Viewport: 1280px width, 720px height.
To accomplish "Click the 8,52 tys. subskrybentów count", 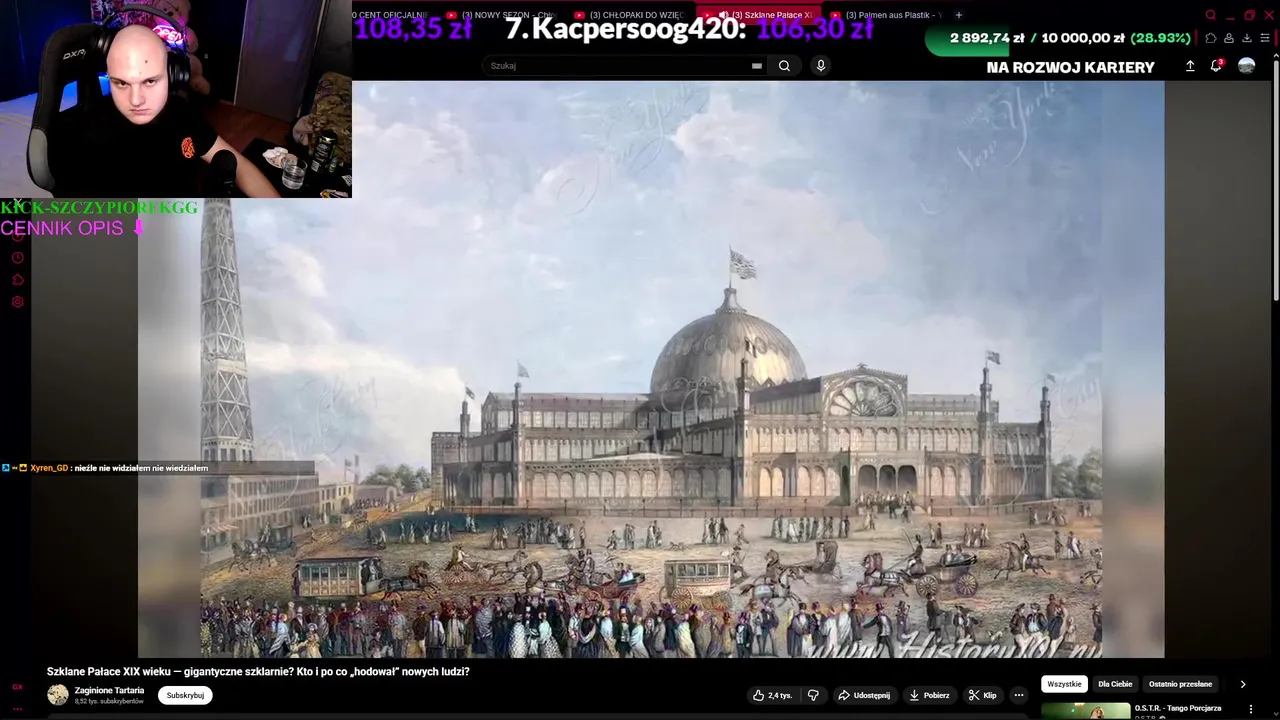I will click(x=109, y=702).
